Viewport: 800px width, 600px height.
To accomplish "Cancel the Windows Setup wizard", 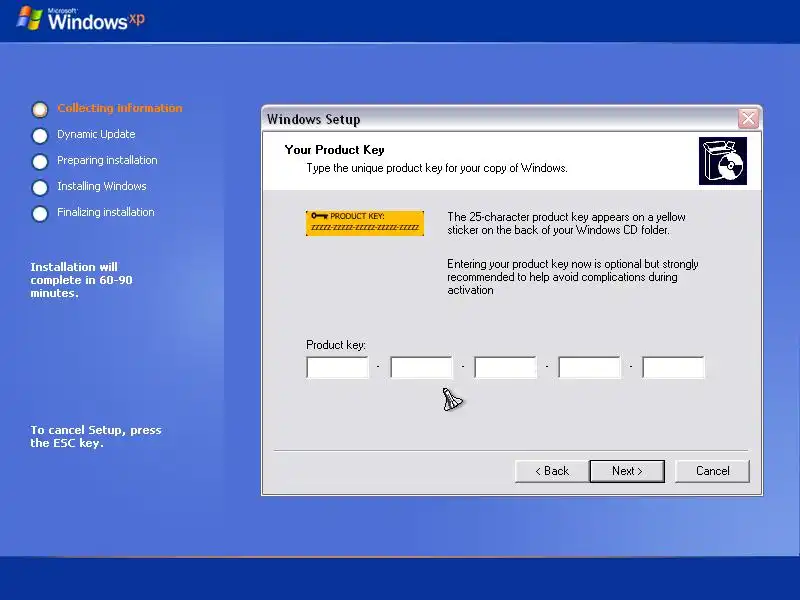I will 712,471.
